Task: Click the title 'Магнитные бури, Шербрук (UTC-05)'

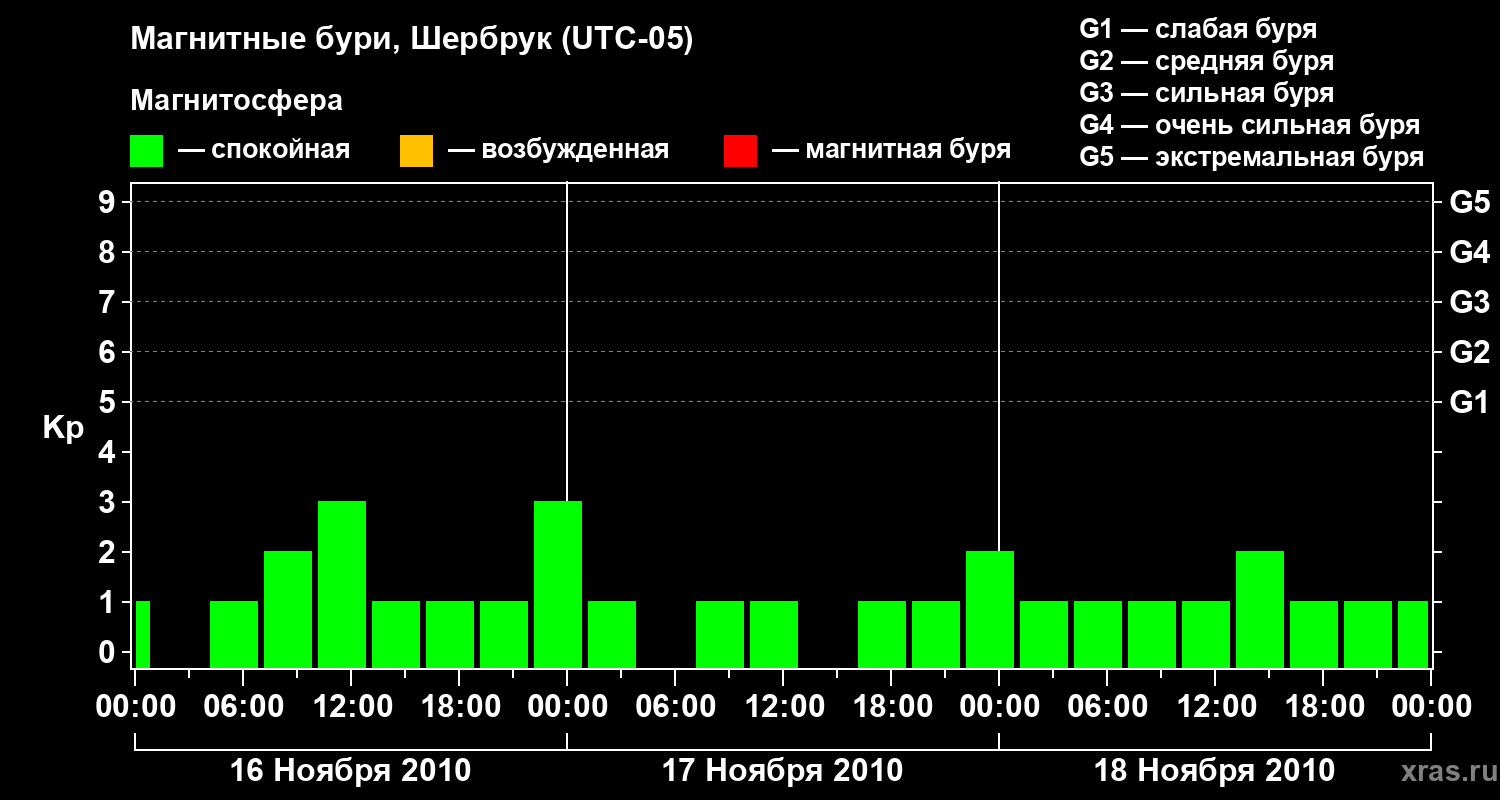Action: pyautogui.click(x=412, y=41)
